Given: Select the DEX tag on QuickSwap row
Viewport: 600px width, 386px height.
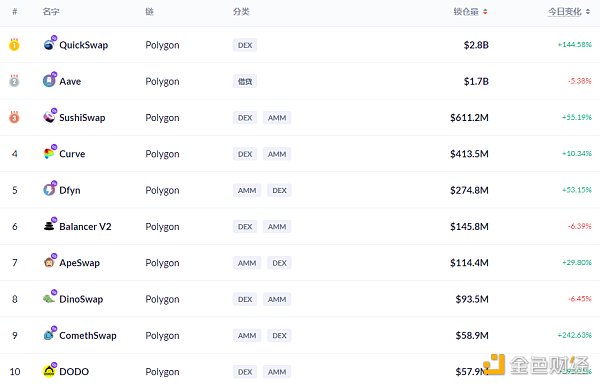Looking at the screenshot, I should coord(245,45).
